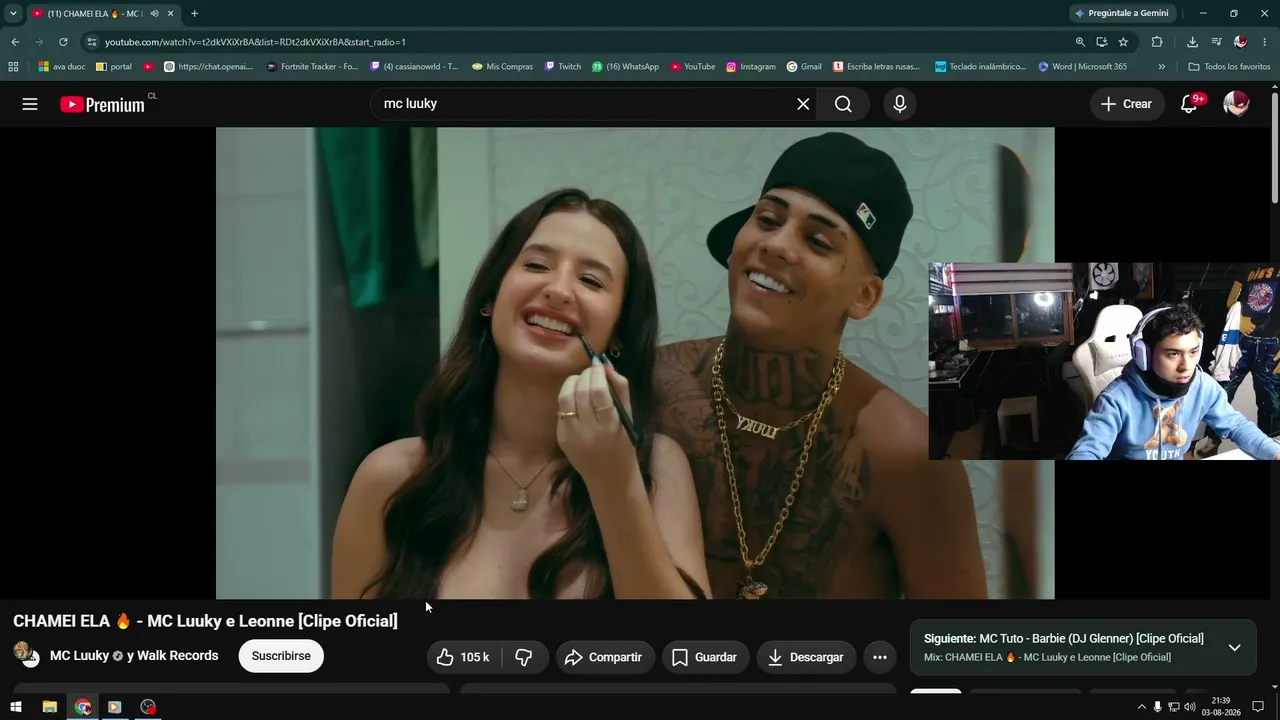This screenshot has height=720, width=1280.
Task: Open the Chrome extensions puzzle icon
Action: tap(1157, 42)
